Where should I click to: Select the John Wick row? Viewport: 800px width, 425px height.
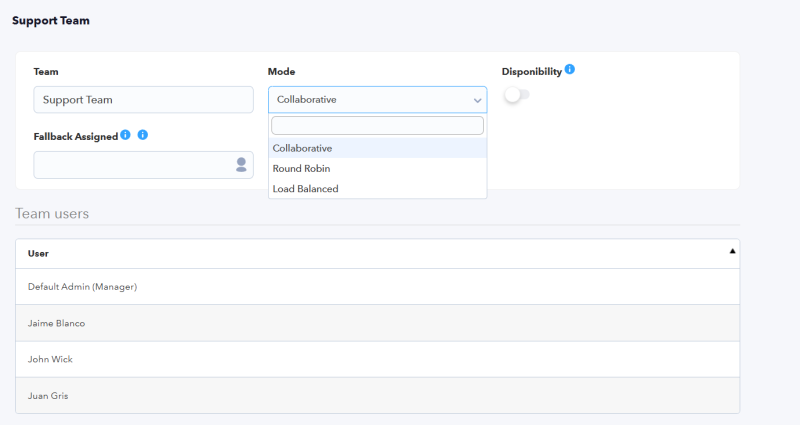[x=378, y=359]
